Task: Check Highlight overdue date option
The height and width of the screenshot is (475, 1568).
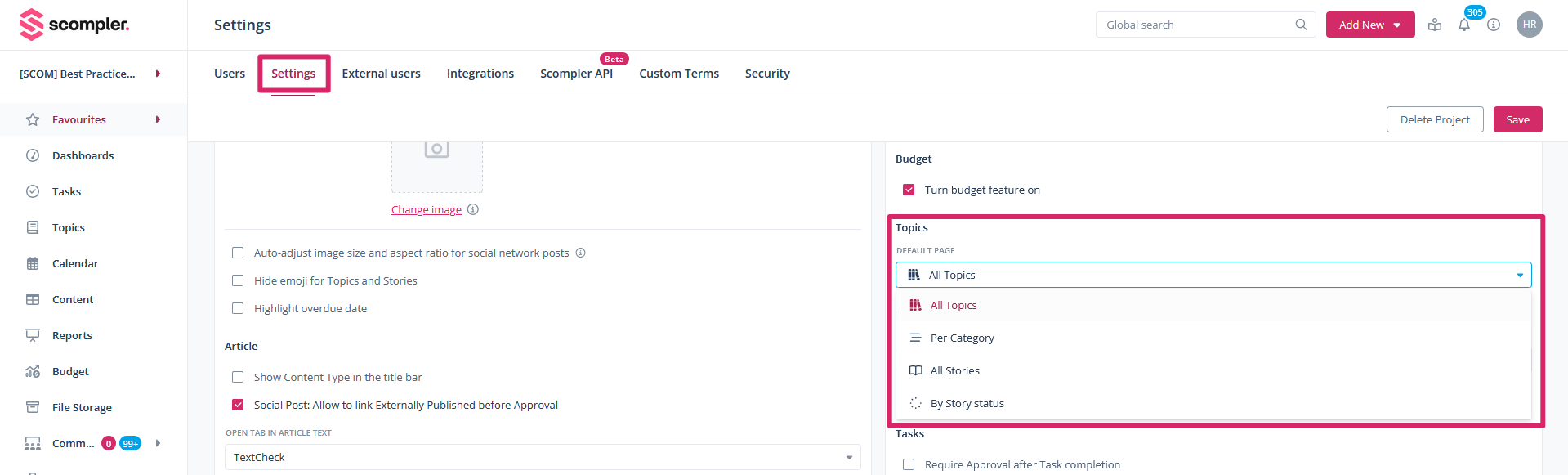Action: click(x=238, y=308)
